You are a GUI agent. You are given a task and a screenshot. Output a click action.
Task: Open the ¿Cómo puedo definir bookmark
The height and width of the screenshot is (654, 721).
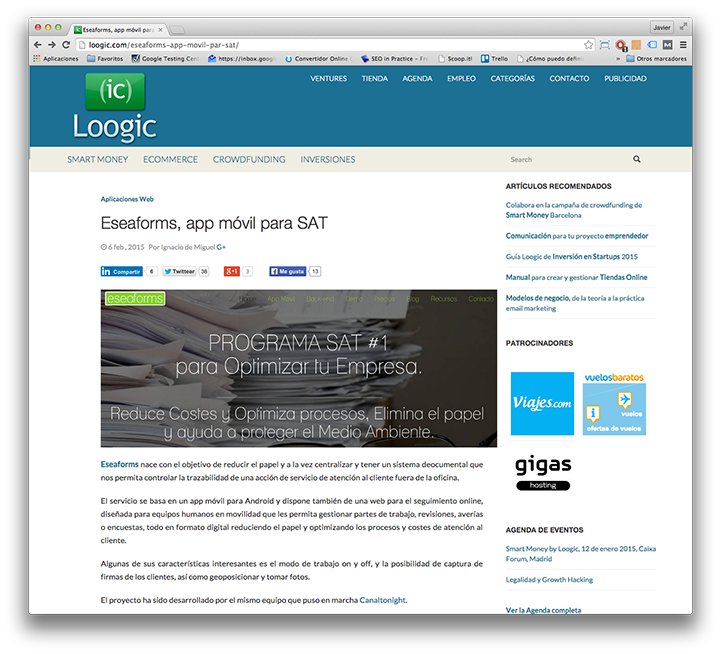click(550, 58)
